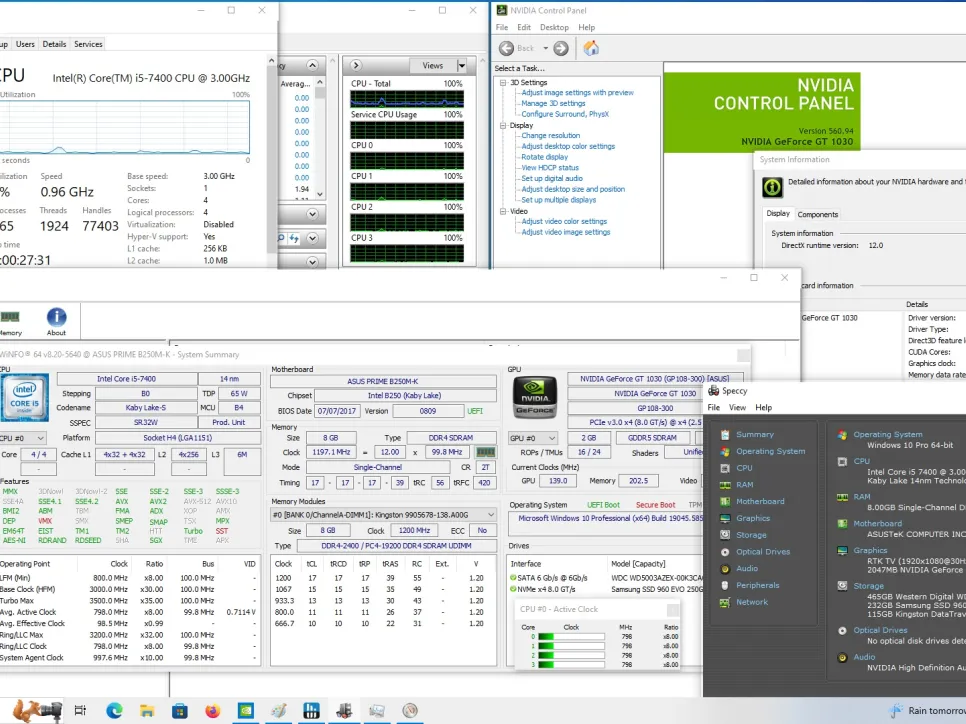Open Speccy Storage sidebar section
The height and width of the screenshot is (724, 966).
pyautogui.click(x=751, y=535)
